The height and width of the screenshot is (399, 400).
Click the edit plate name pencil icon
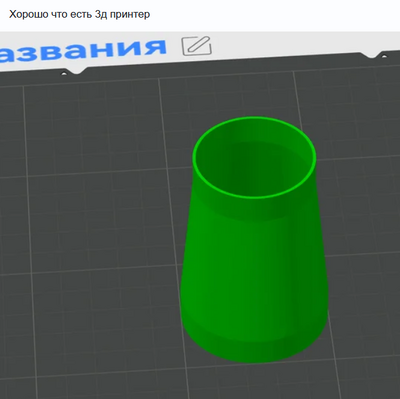coord(197,46)
